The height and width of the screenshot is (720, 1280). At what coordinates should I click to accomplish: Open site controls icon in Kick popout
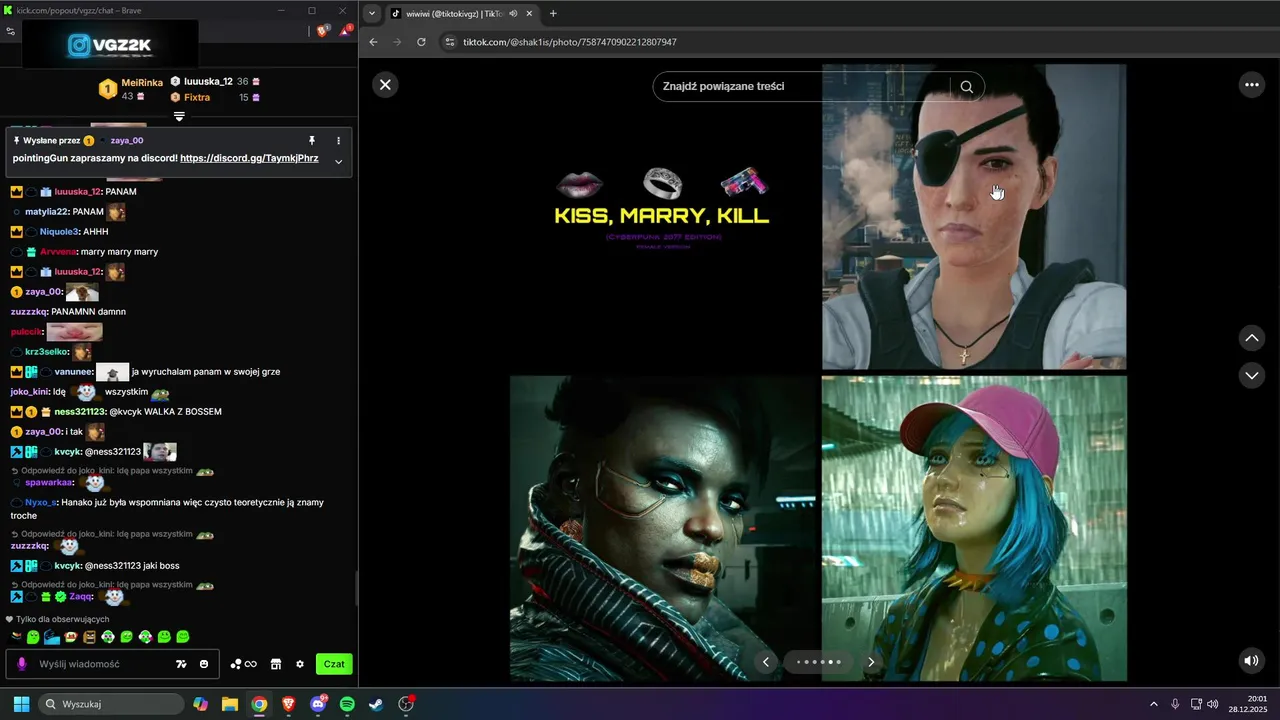10,31
